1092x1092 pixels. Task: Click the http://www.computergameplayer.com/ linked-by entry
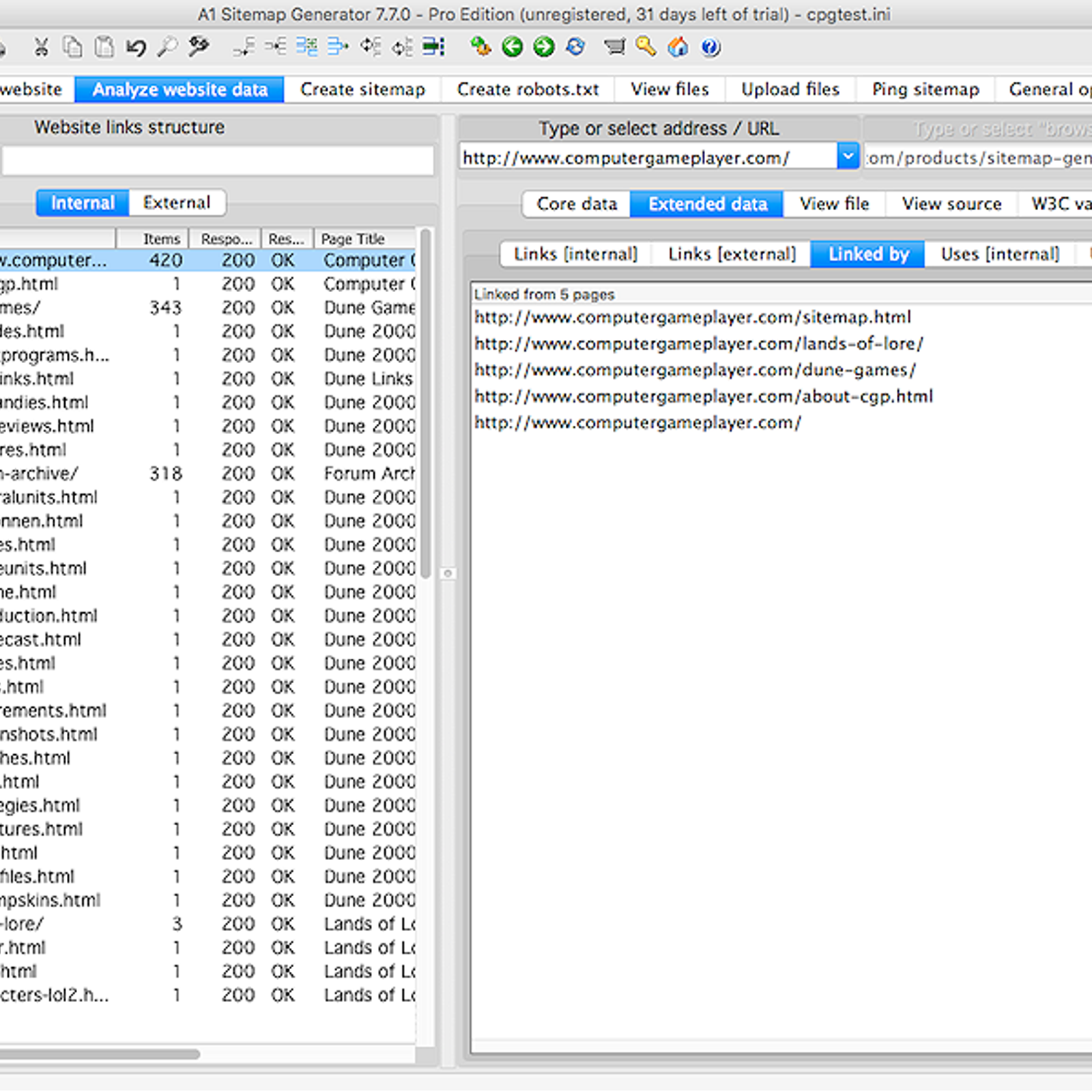coord(638,422)
